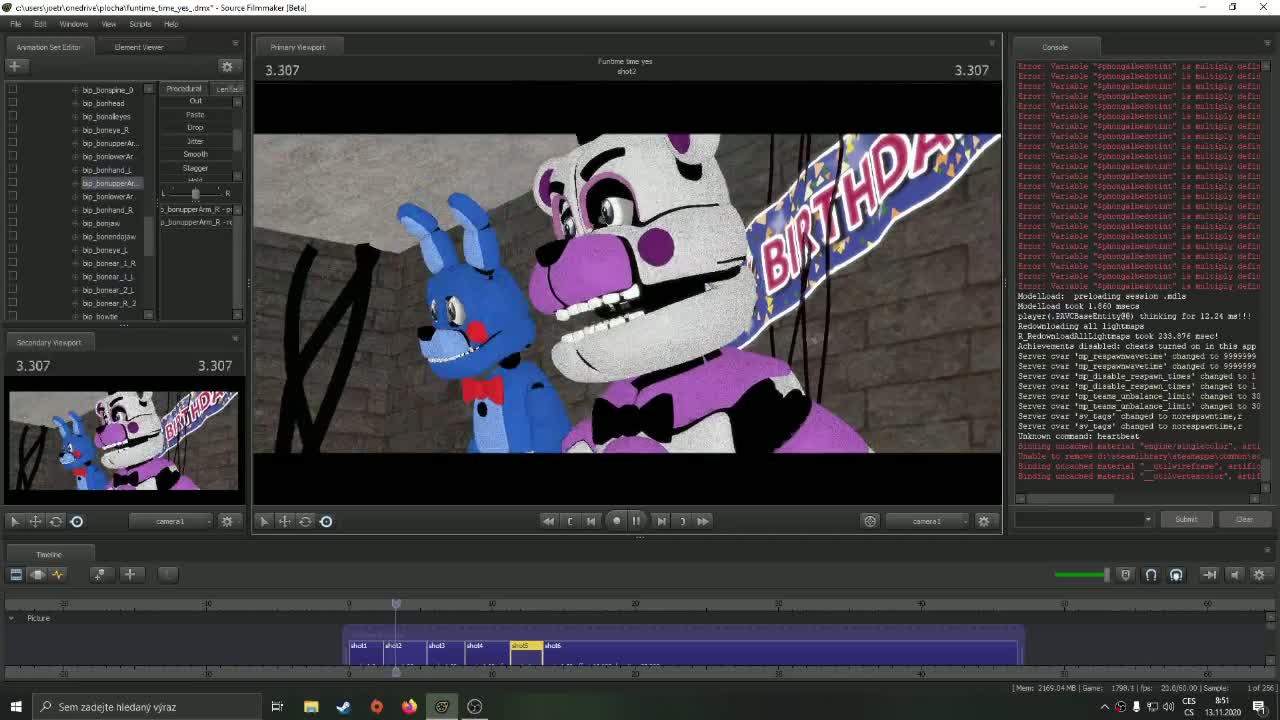
Task: Click the timeline snap magnet icon
Action: (1151, 575)
